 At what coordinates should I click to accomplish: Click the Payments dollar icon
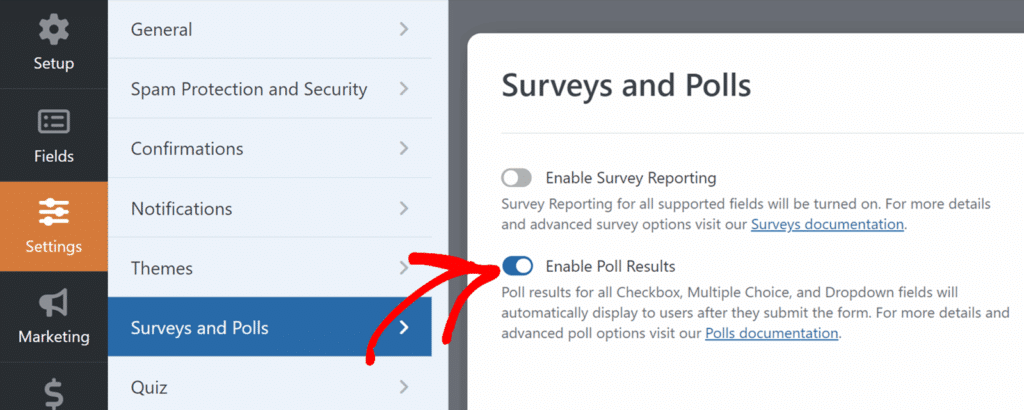53,393
